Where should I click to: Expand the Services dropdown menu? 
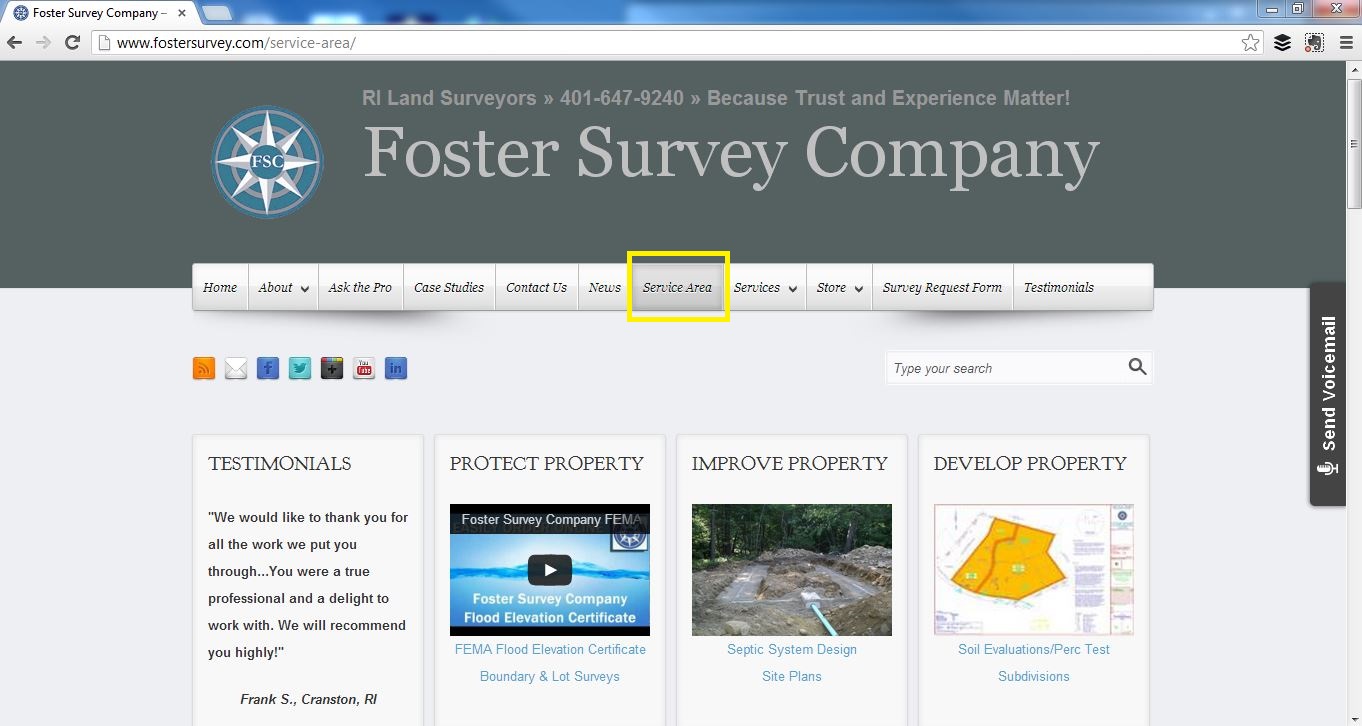pos(765,288)
